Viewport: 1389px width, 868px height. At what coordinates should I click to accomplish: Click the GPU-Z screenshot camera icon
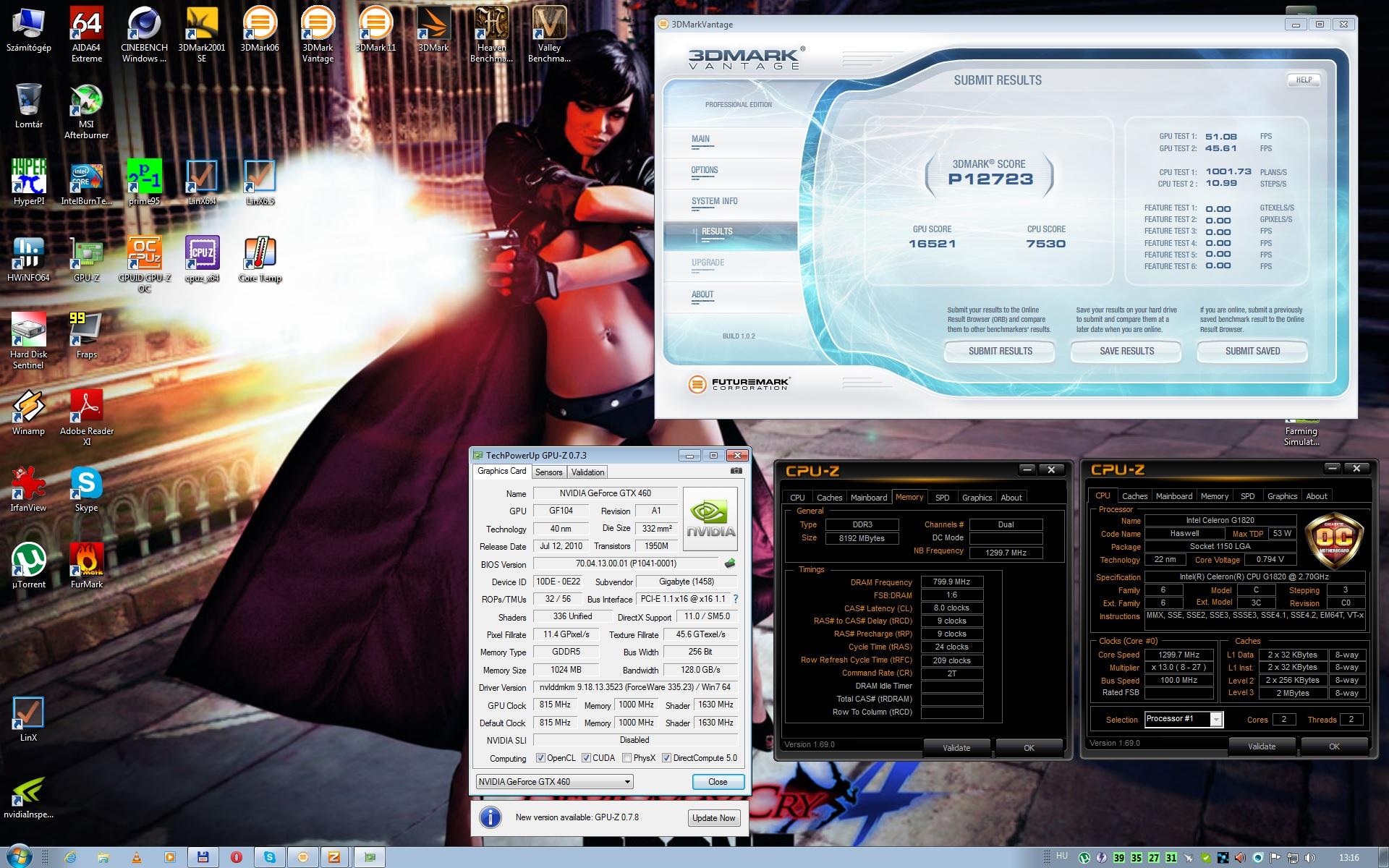(x=736, y=471)
